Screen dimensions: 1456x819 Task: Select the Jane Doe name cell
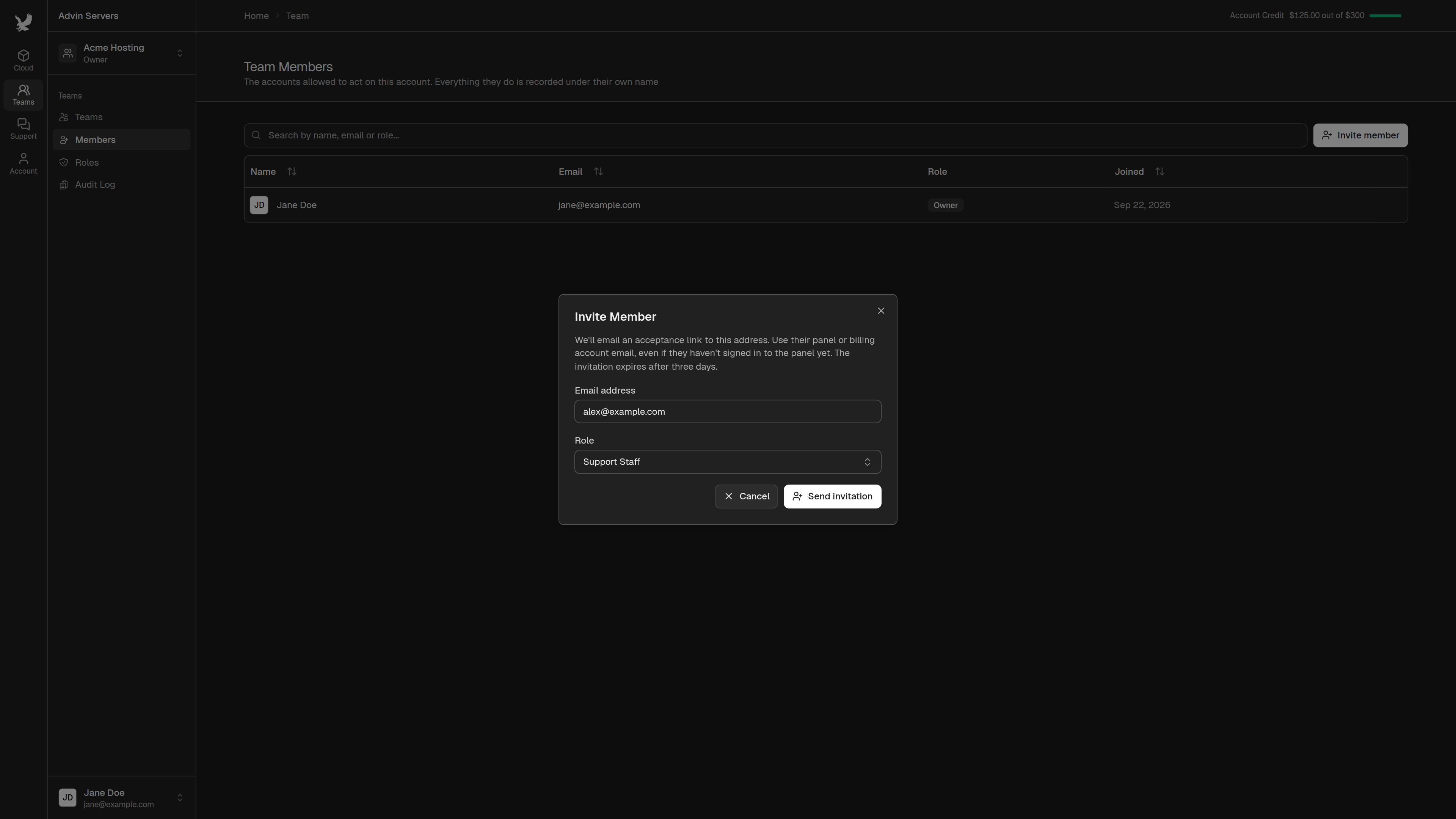(297, 205)
